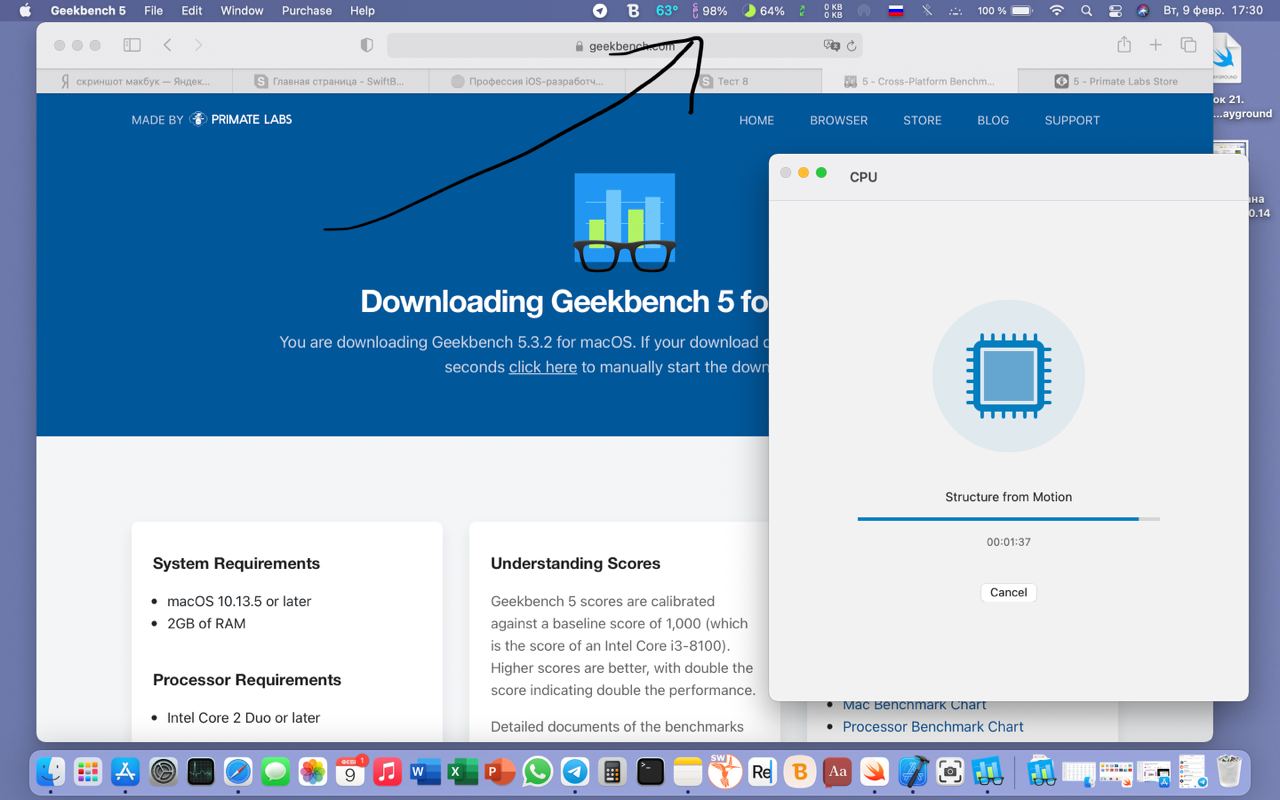1280x800 pixels.
Task: Open Finder from the Dock
Action: click(x=51, y=771)
